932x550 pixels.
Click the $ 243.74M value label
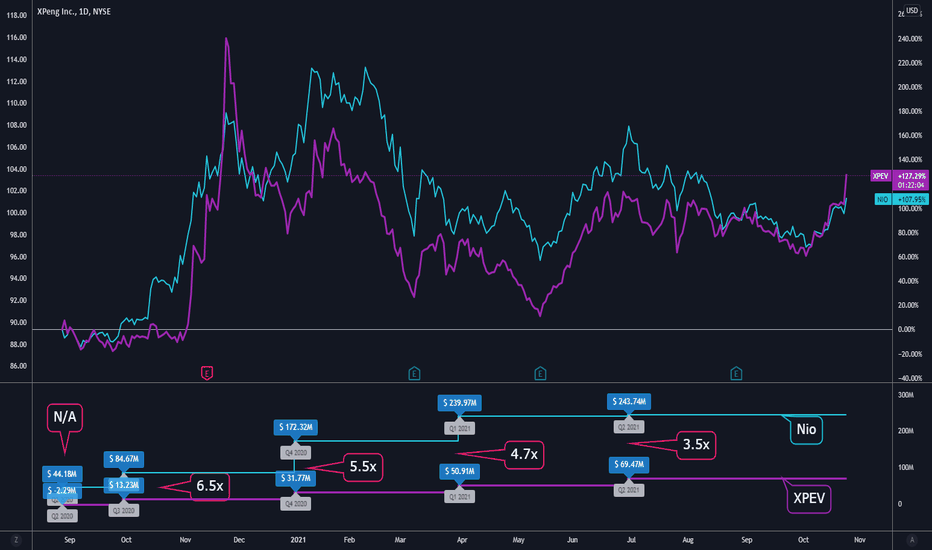click(629, 401)
